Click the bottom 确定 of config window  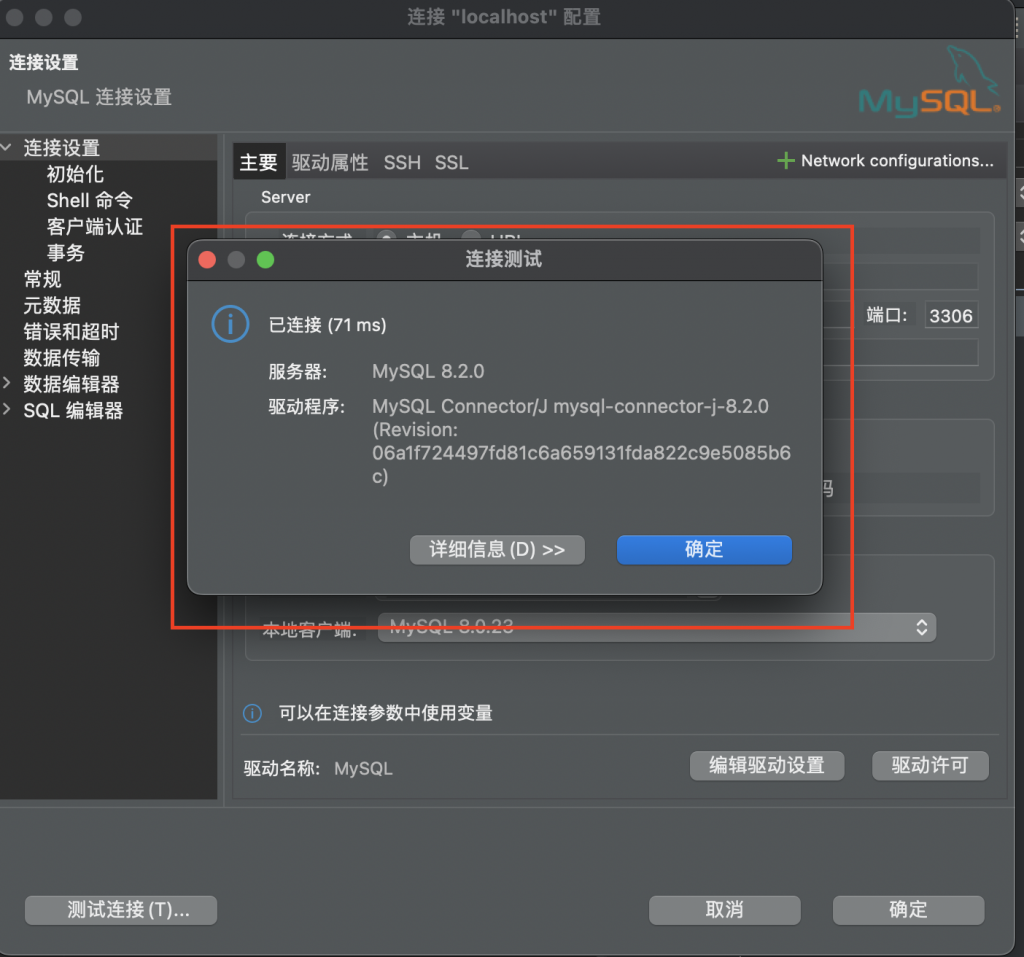[908, 910]
